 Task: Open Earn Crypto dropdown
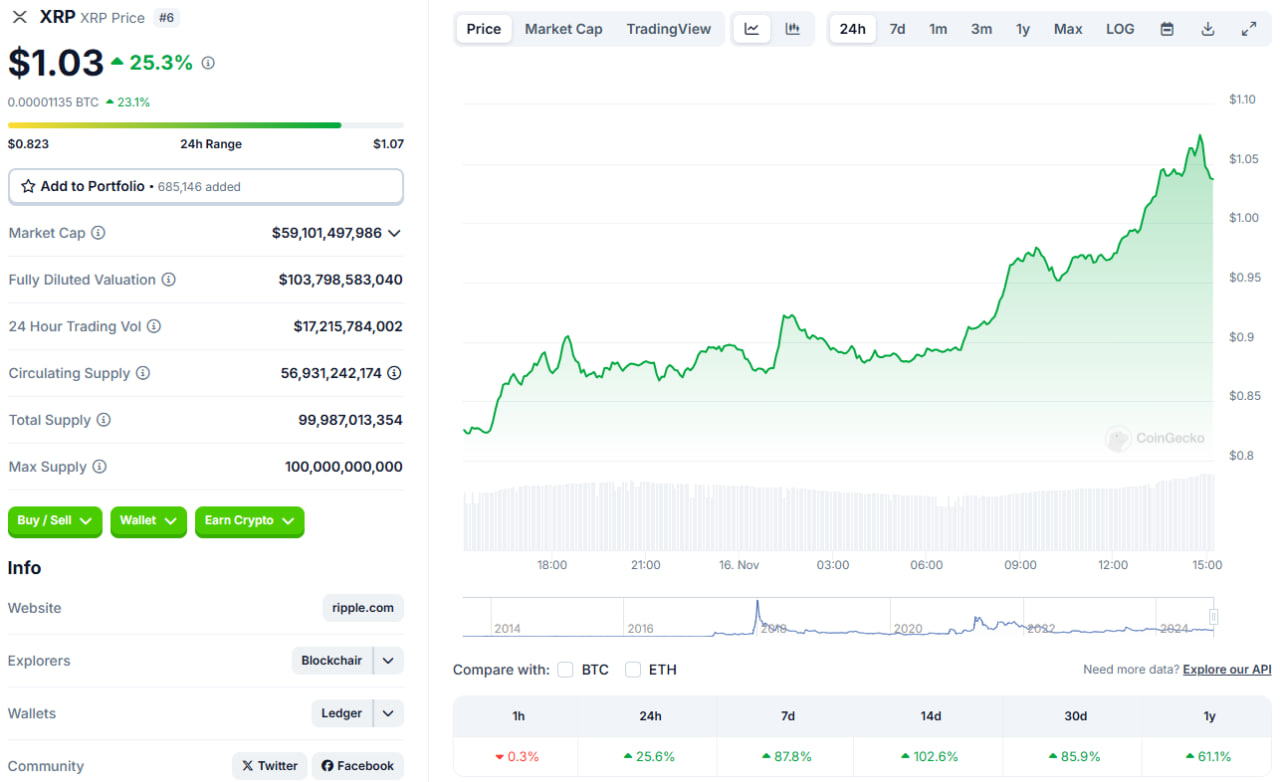[250, 521]
